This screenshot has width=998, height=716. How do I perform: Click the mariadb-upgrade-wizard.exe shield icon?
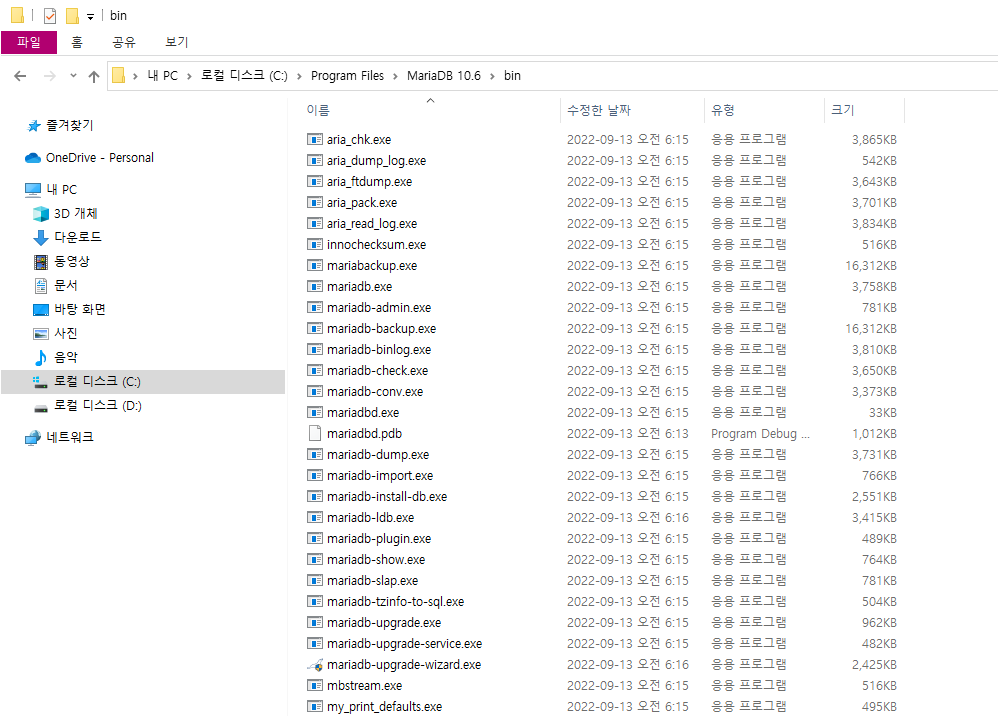[x=314, y=664]
